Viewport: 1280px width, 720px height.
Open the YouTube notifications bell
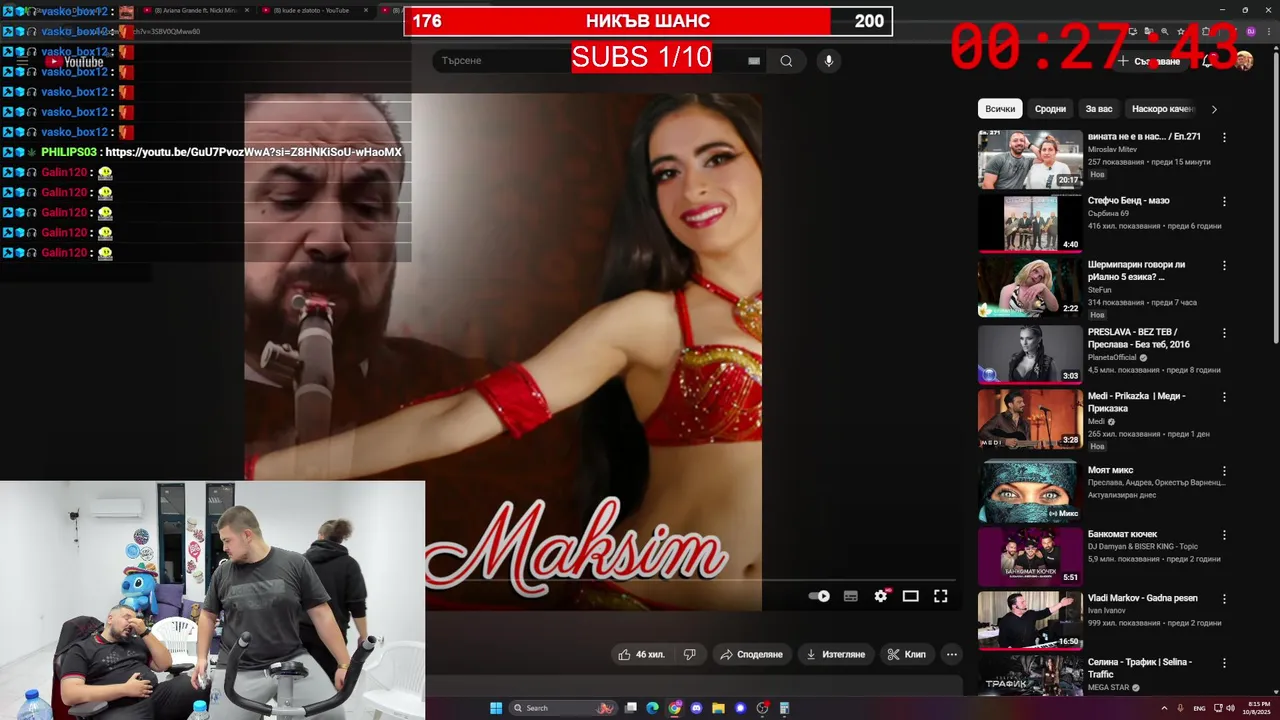1207,61
